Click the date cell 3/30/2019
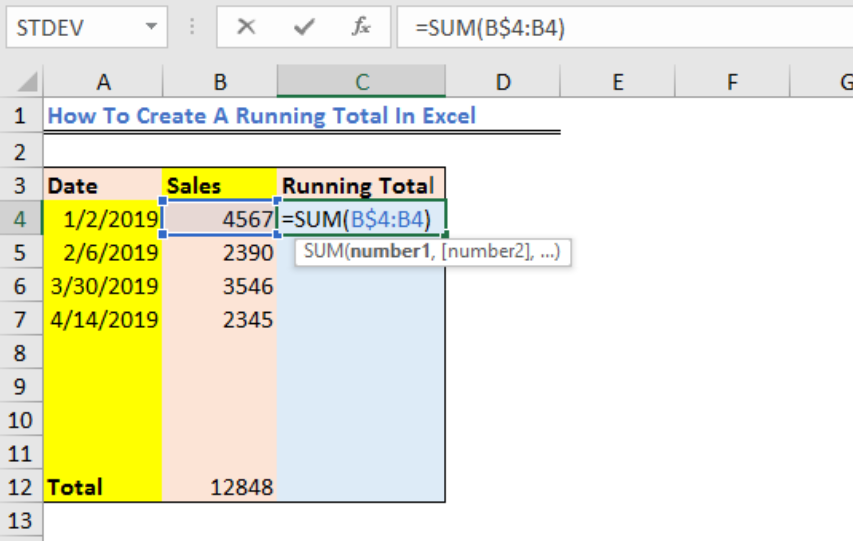The image size is (853, 541). click(103, 286)
